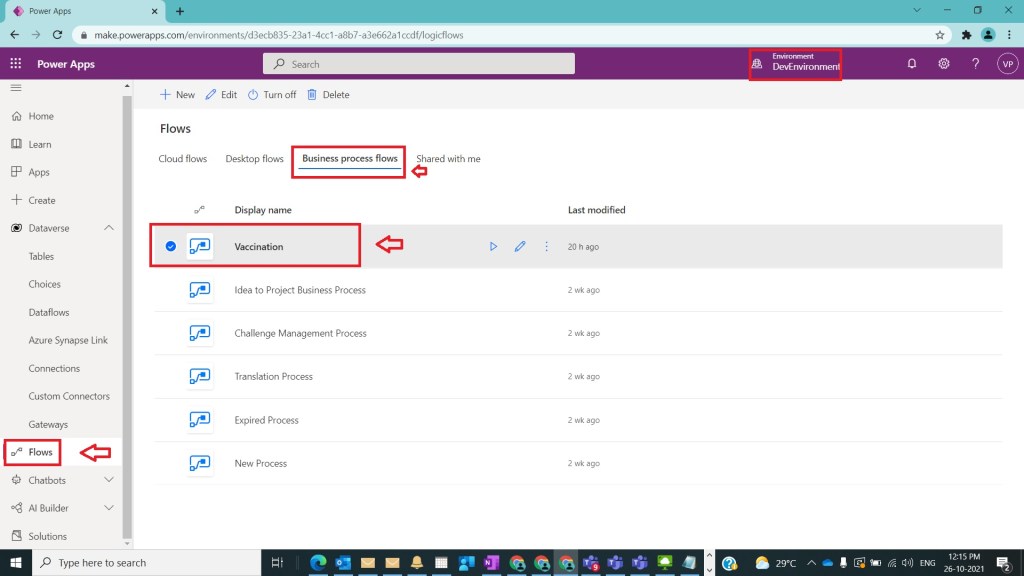
Task: Click Turn off in the command bar
Action: (x=271, y=95)
